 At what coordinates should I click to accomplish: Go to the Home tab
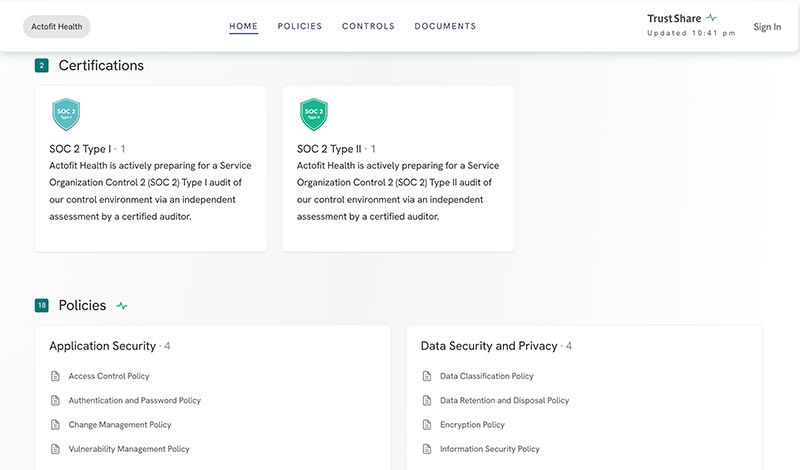point(243,26)
